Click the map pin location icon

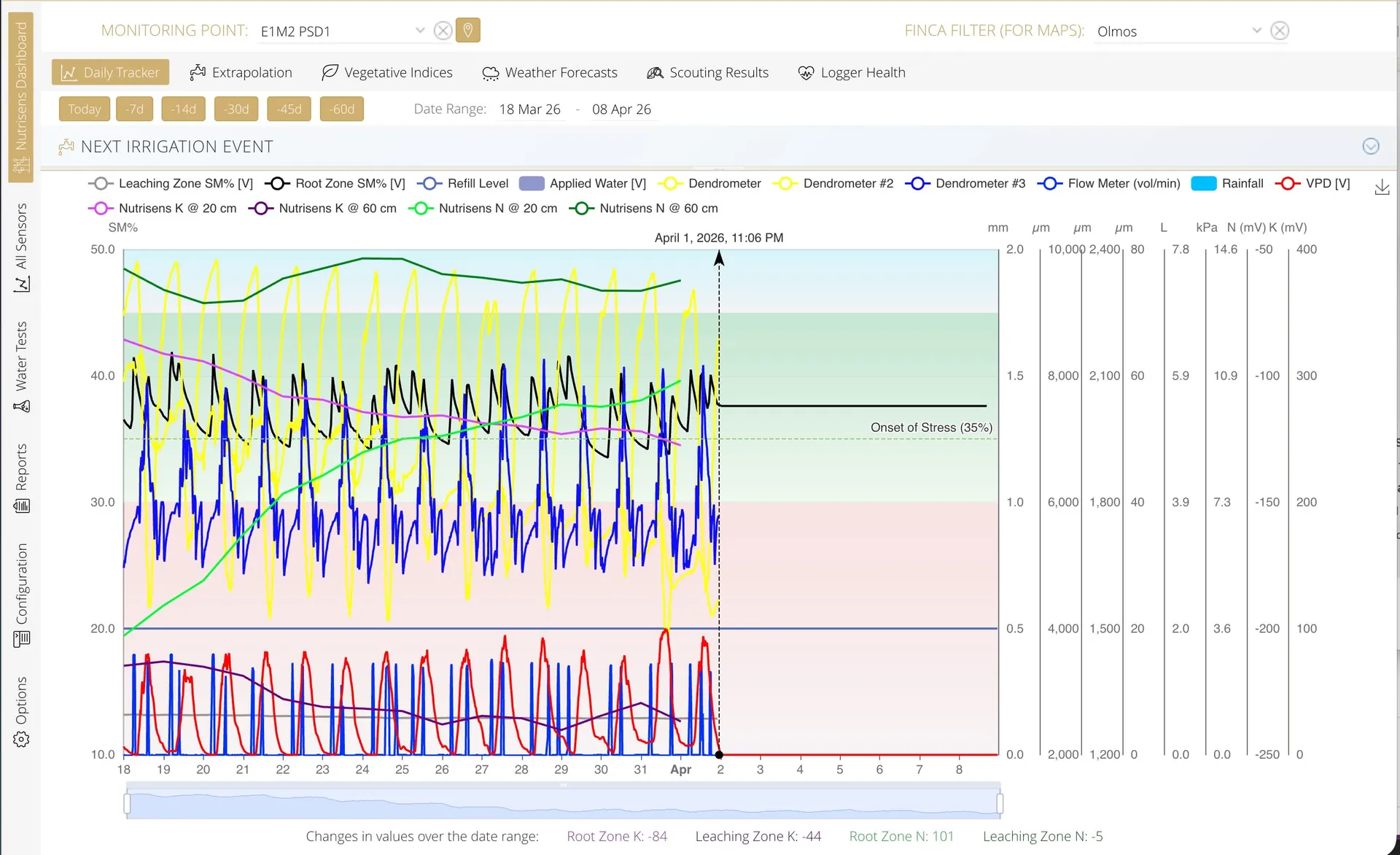pos(467,31)
